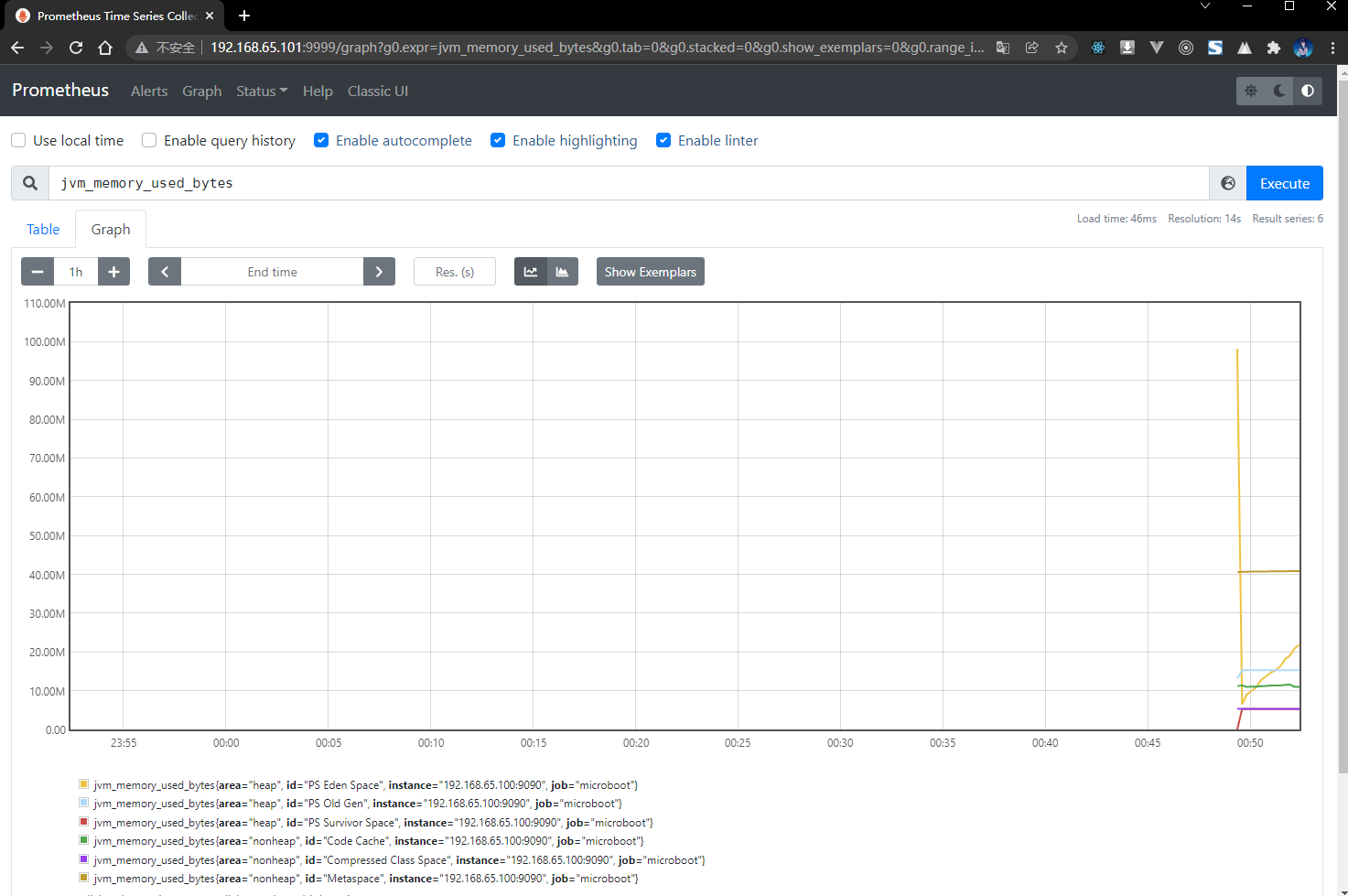This screenshot has width=1348, height=896.
Task: Open the browser three-dot menu
Action: (1332, 48)
